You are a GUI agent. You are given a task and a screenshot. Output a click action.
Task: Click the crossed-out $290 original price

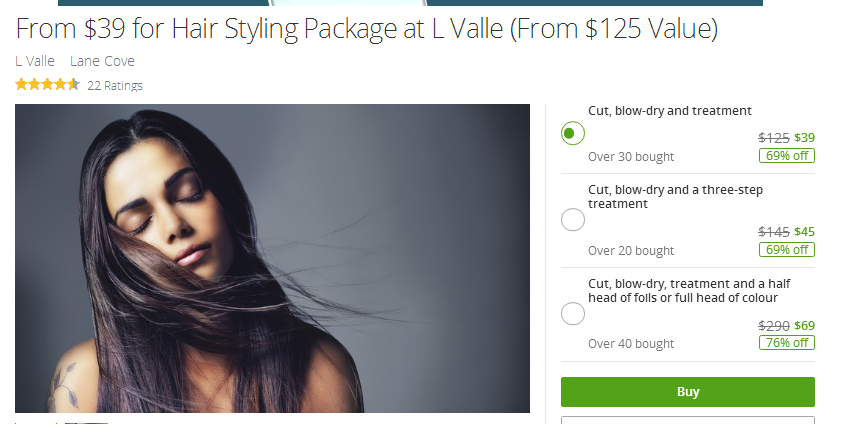click(x=774, y=326)
